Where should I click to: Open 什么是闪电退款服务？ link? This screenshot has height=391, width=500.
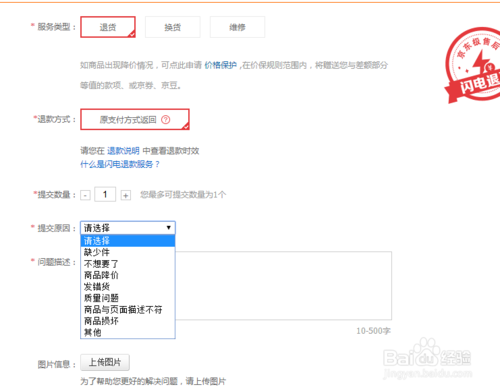click(x=120, y=164)
